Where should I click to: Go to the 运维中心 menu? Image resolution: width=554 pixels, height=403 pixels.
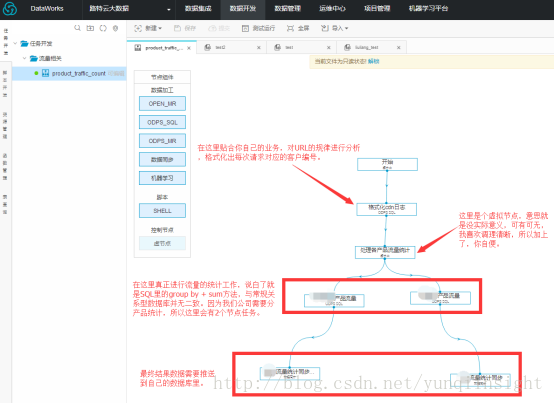[332, 8]
